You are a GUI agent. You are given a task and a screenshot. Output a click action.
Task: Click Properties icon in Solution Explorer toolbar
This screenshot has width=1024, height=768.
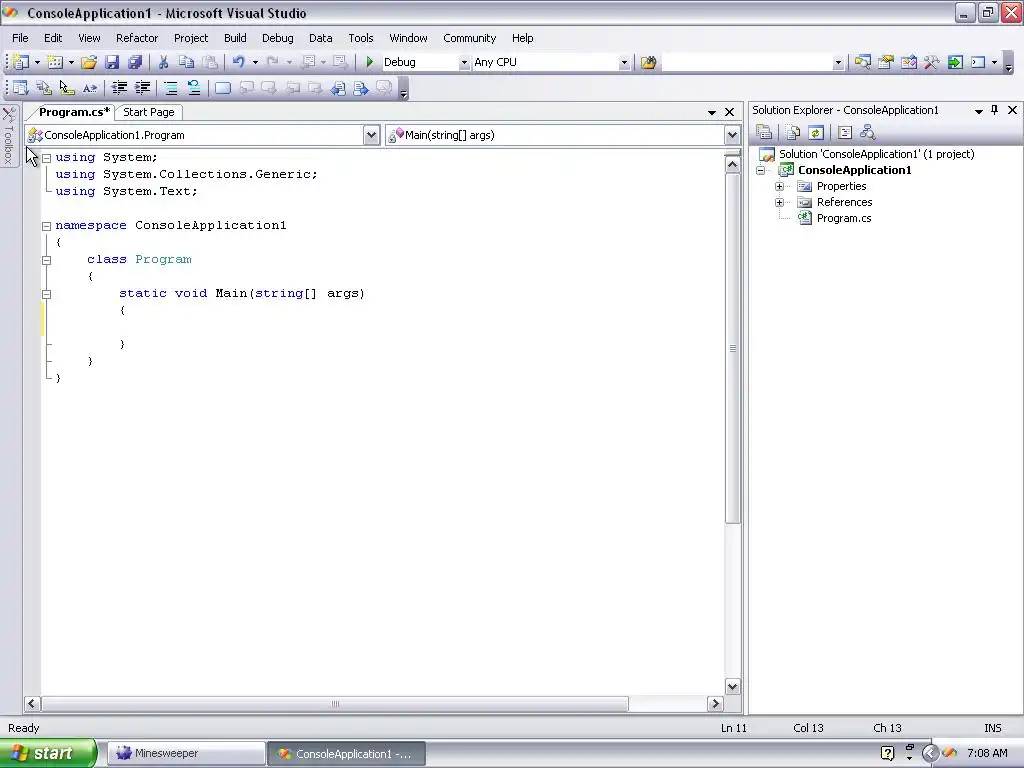coord(764,133)
